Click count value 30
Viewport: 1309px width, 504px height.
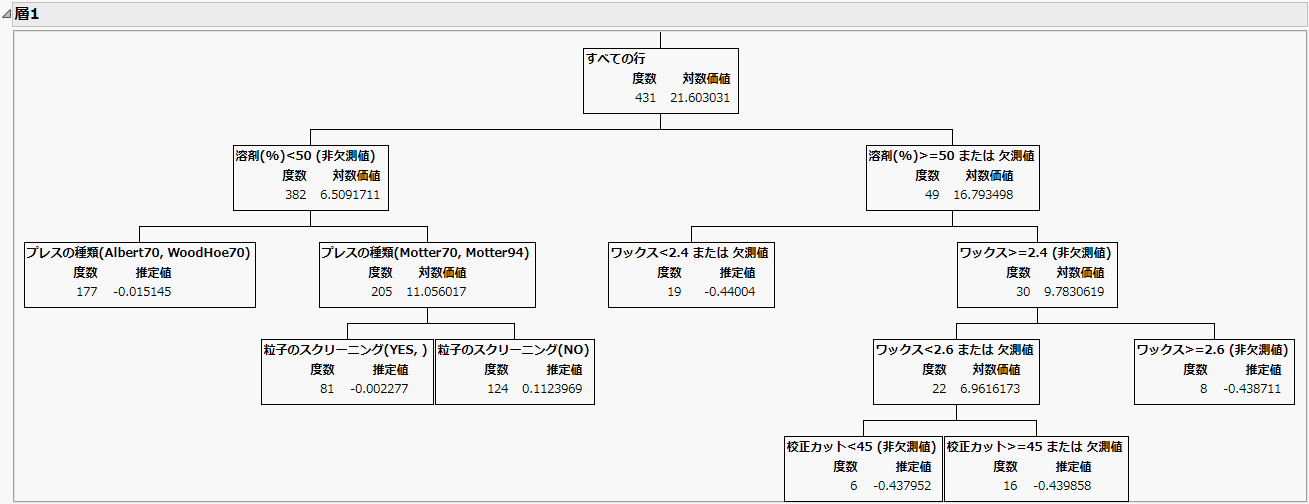click(1022, 291)
